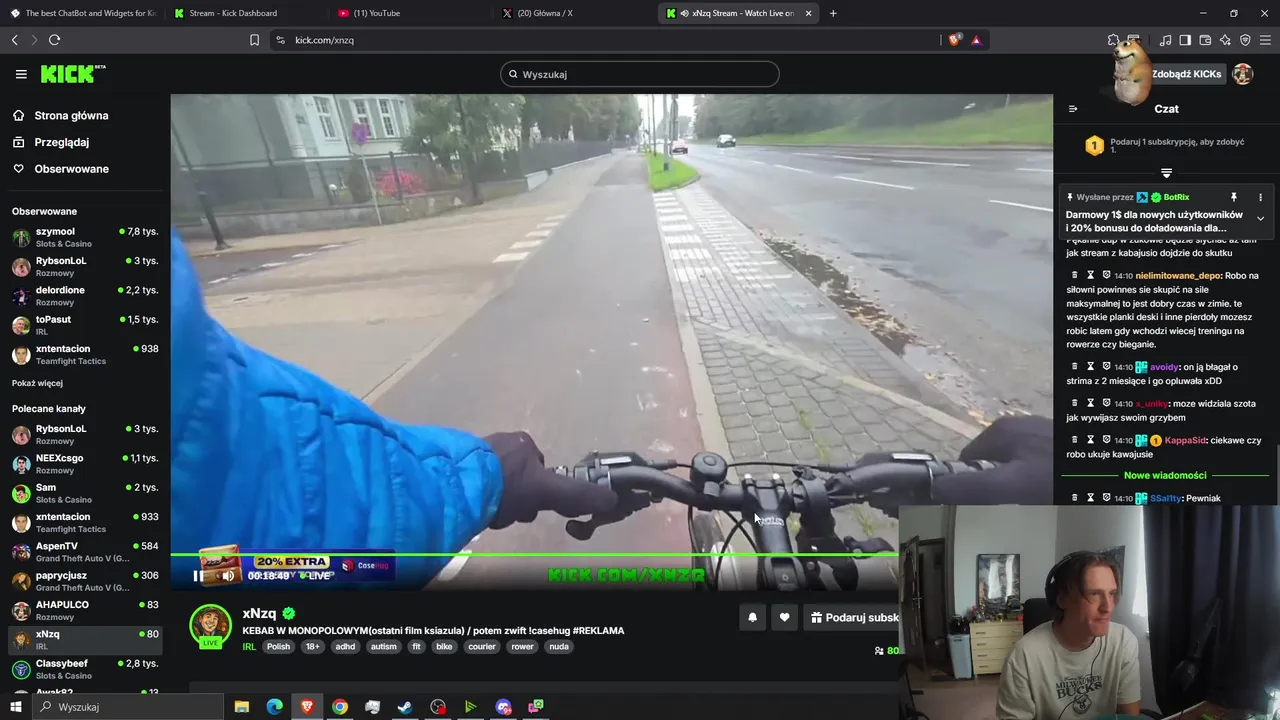Viewport: 1280px width, 720px height.
Task: Go back in browser history
Action: pyautogui.click(x=15, y=40)
